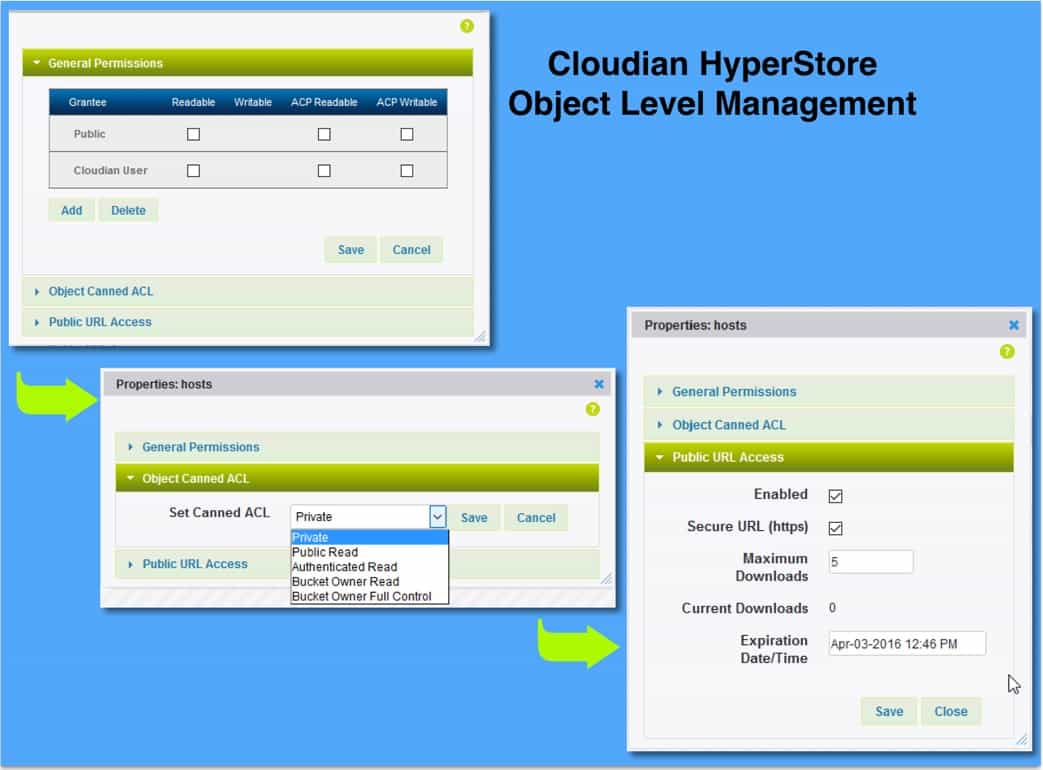The image size is (1043, 770).
Task: Expand General Permissions in Public URL window
Action: [829, 392]
